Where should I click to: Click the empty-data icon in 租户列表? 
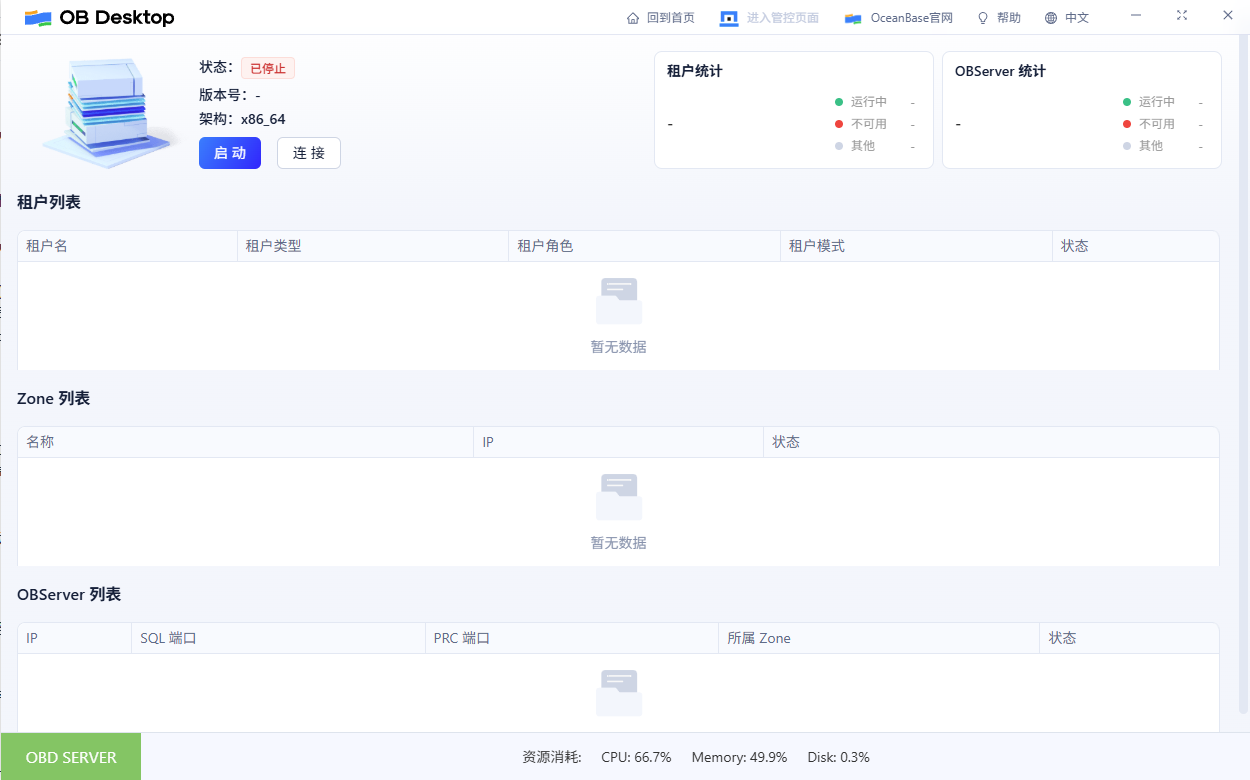[618, 299]
